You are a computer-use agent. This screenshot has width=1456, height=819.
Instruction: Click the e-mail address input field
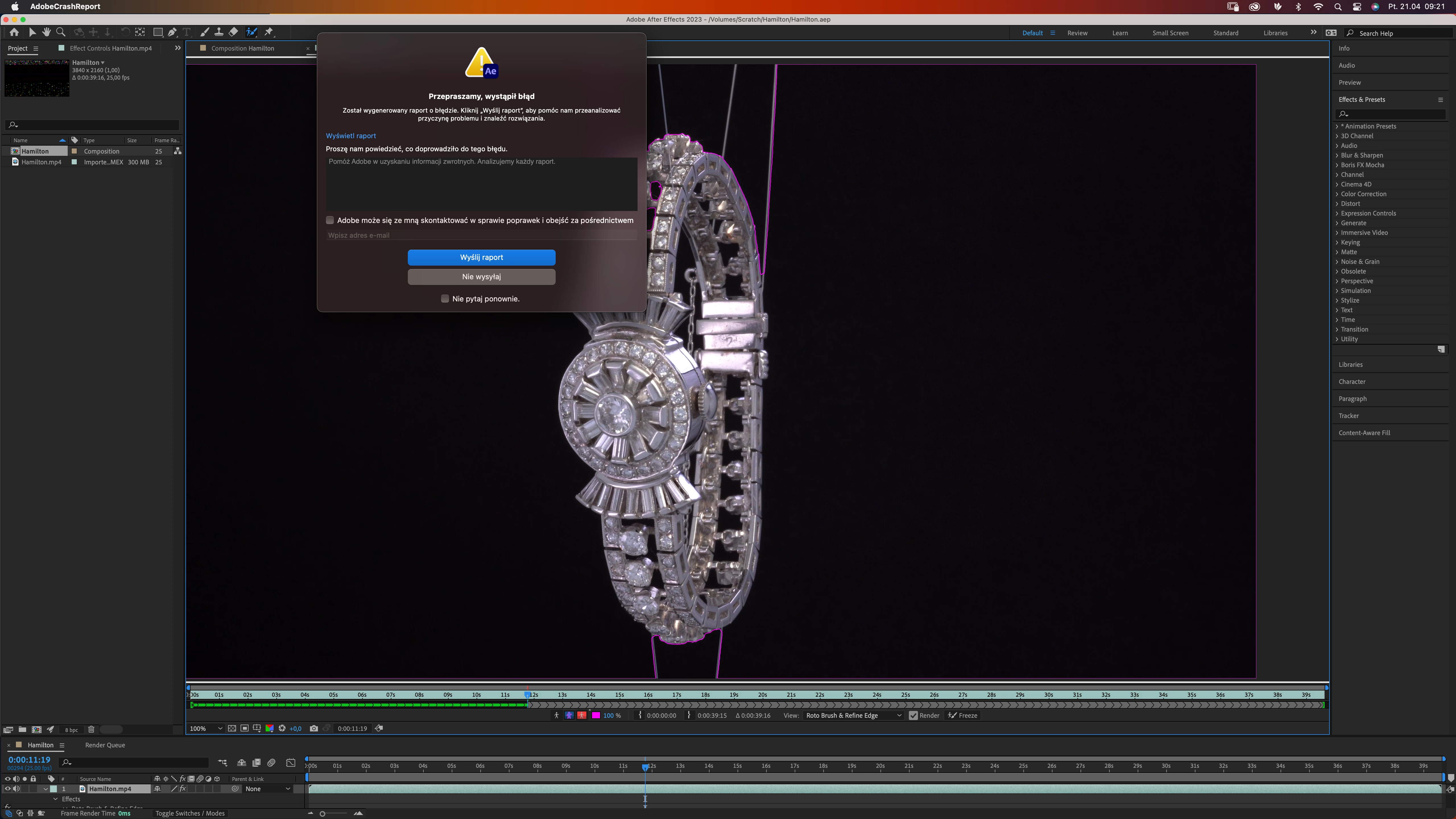pyautogui.click(x=481, y=235)
